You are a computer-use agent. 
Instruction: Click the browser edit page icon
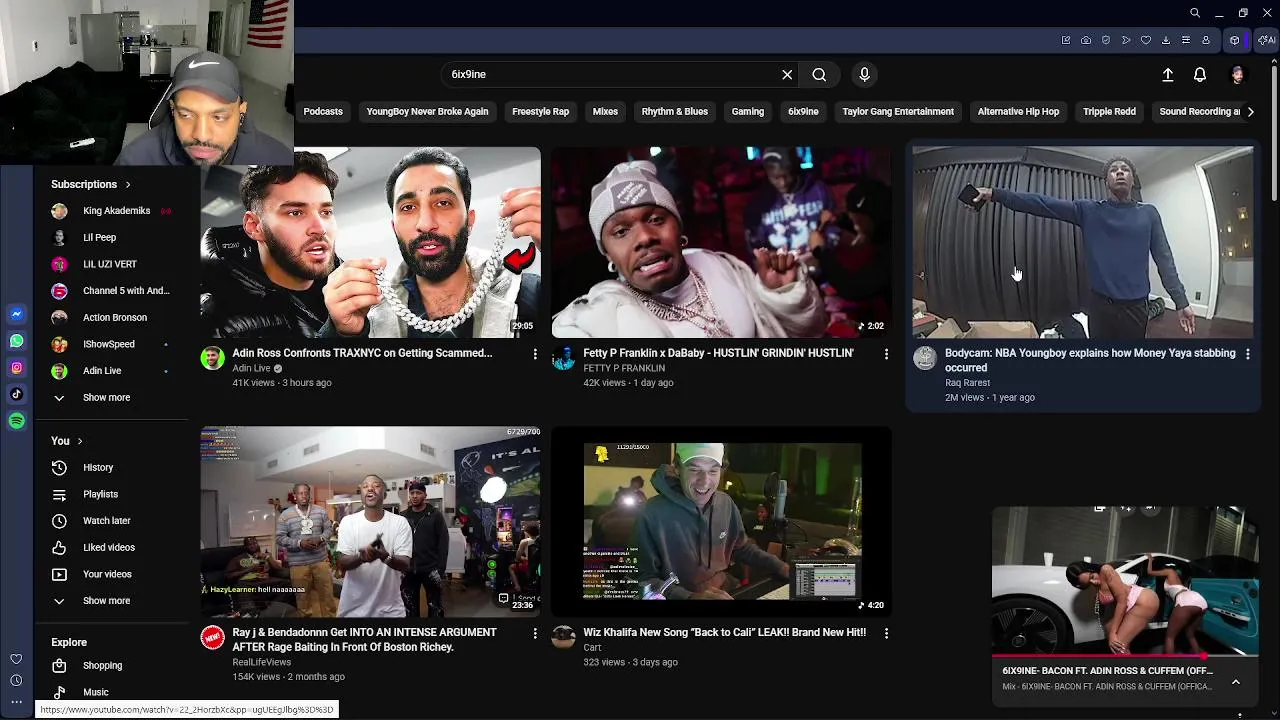click(1066, 40)
